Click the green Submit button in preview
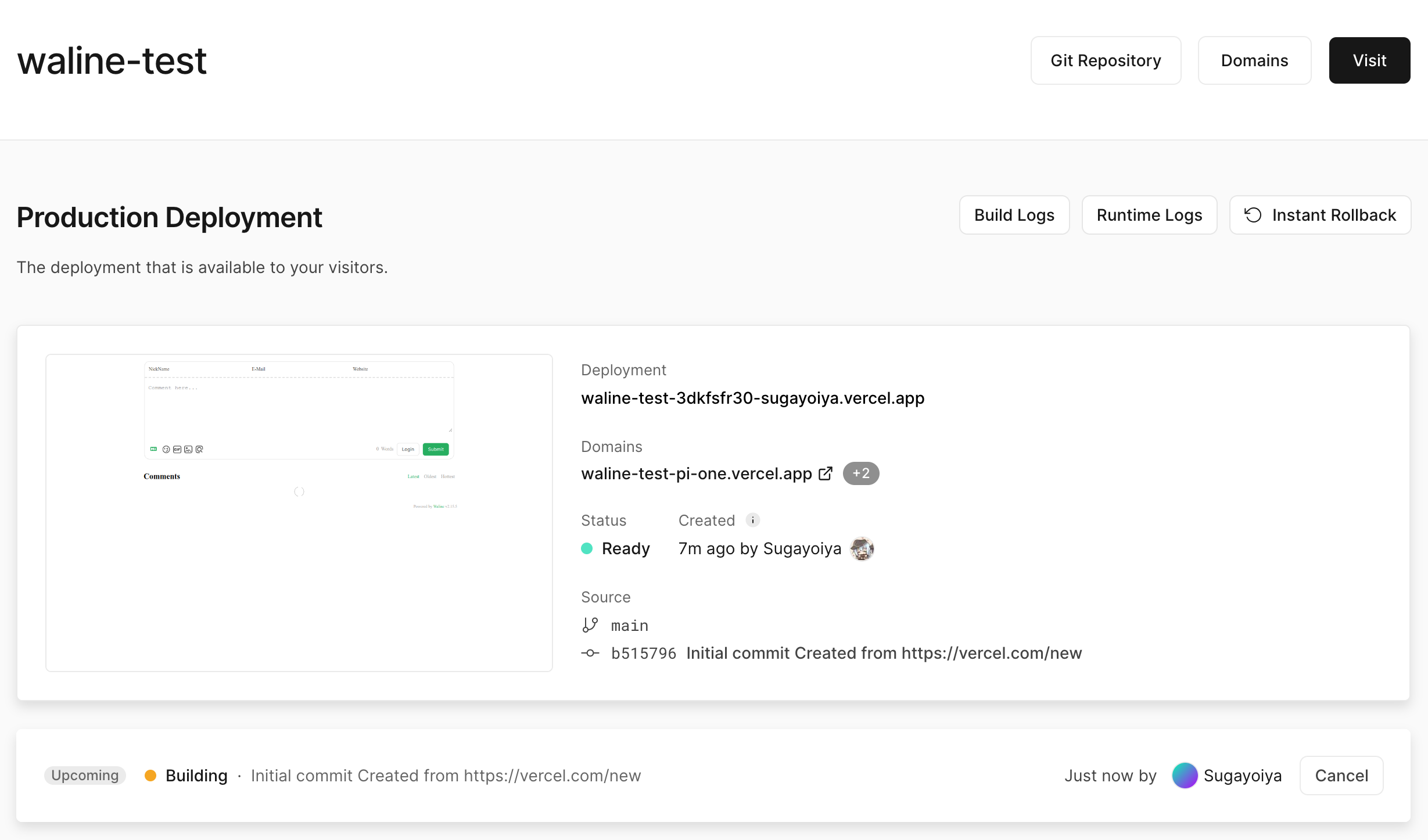The image size is (1428, 840). coord(436,449)
